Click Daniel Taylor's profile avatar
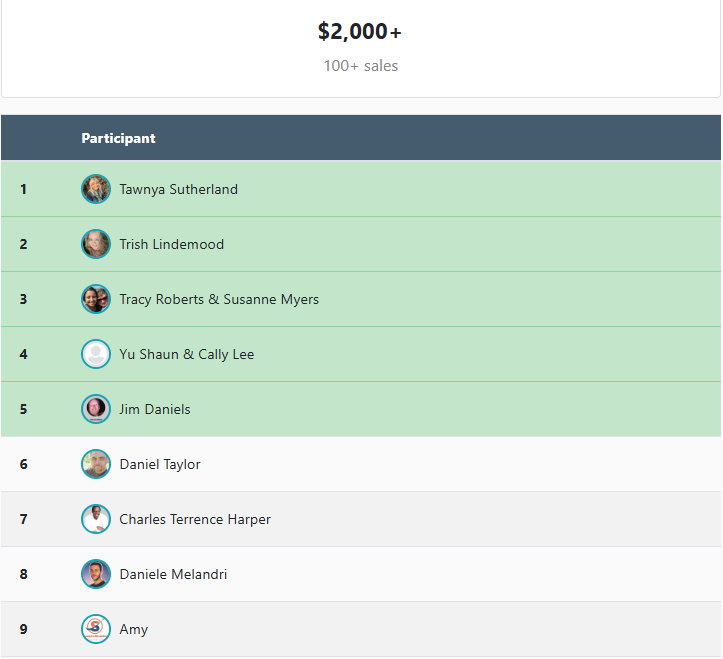This screenshot has height=659, width=723. (96, 464)
